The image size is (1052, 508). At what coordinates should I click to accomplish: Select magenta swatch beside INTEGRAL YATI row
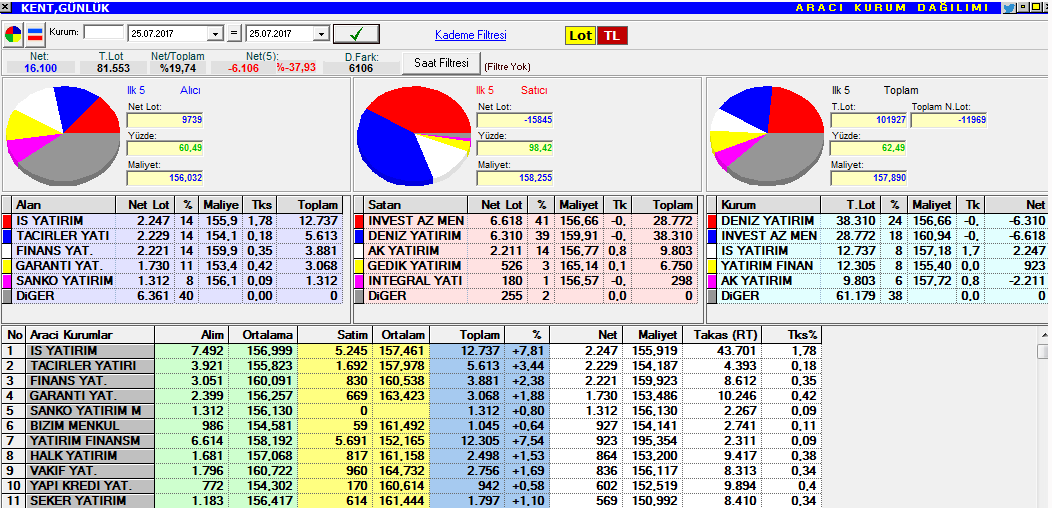pos(359,280)
